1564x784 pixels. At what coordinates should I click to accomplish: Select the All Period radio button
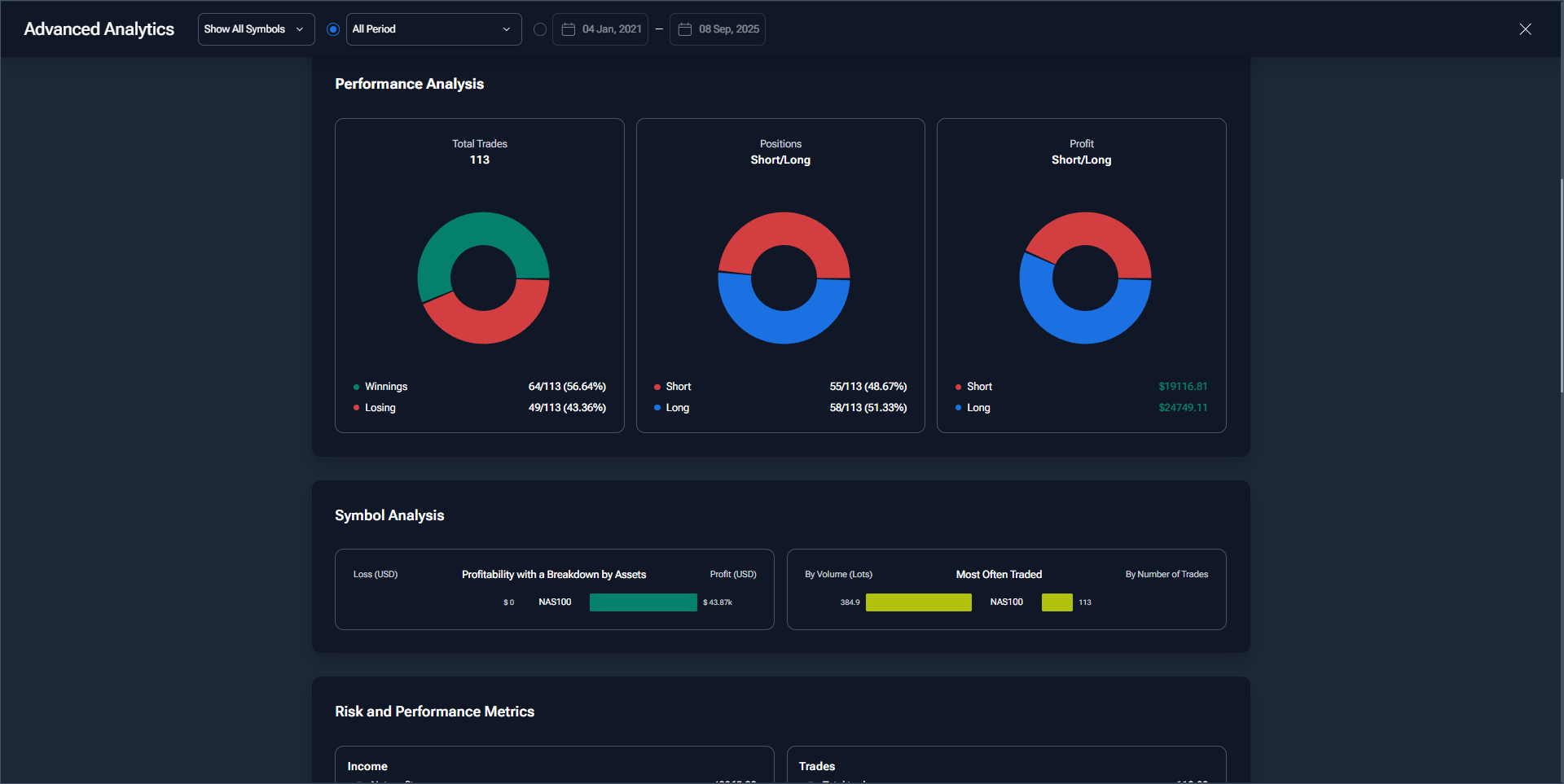click(x=333, y=29)
